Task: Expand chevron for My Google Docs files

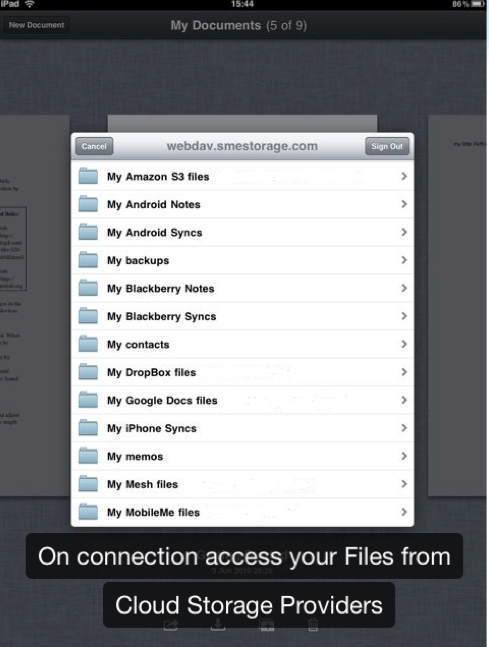Action: [x=404, y=400]
